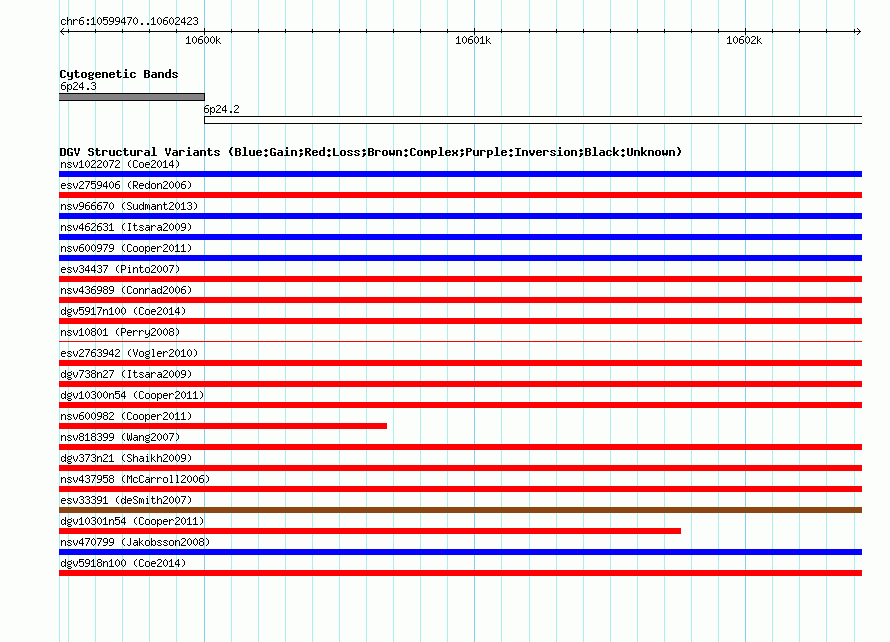Click the blue nsv462631 variant bar

[460, 237]
